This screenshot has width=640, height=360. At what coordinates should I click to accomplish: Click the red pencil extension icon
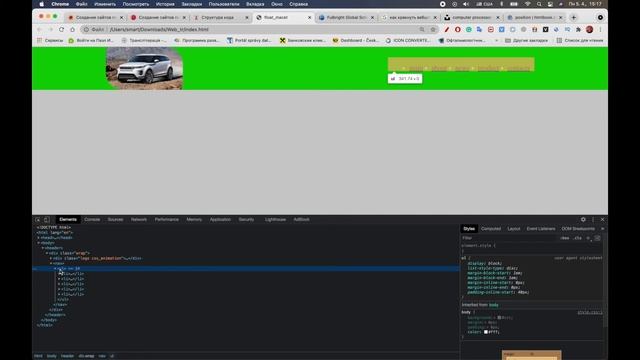447,29
